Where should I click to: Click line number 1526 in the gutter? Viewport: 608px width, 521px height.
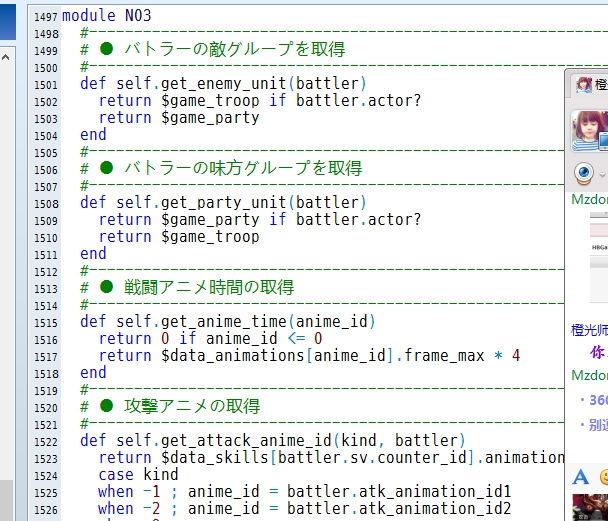[x=46, y=510]
